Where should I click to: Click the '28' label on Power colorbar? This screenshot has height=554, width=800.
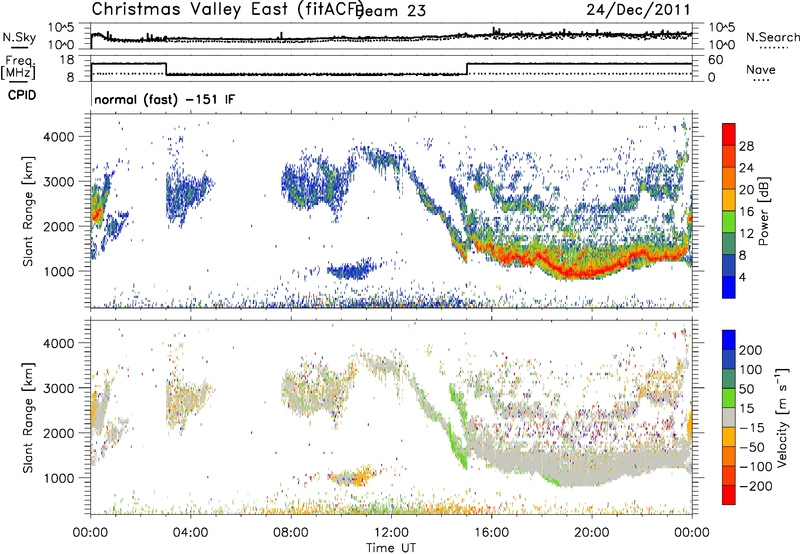[746, 146]
